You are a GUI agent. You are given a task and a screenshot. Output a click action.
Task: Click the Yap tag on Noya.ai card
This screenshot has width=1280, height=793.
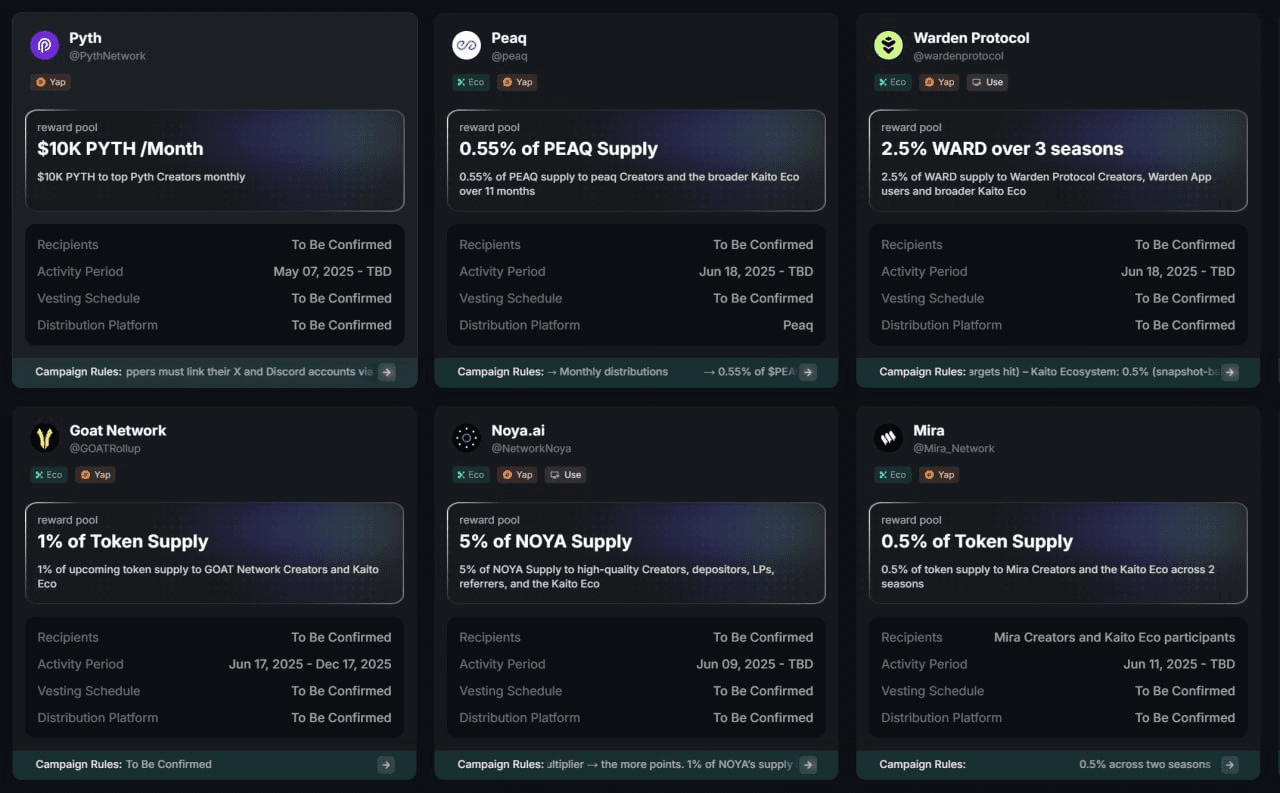point(517,475)
